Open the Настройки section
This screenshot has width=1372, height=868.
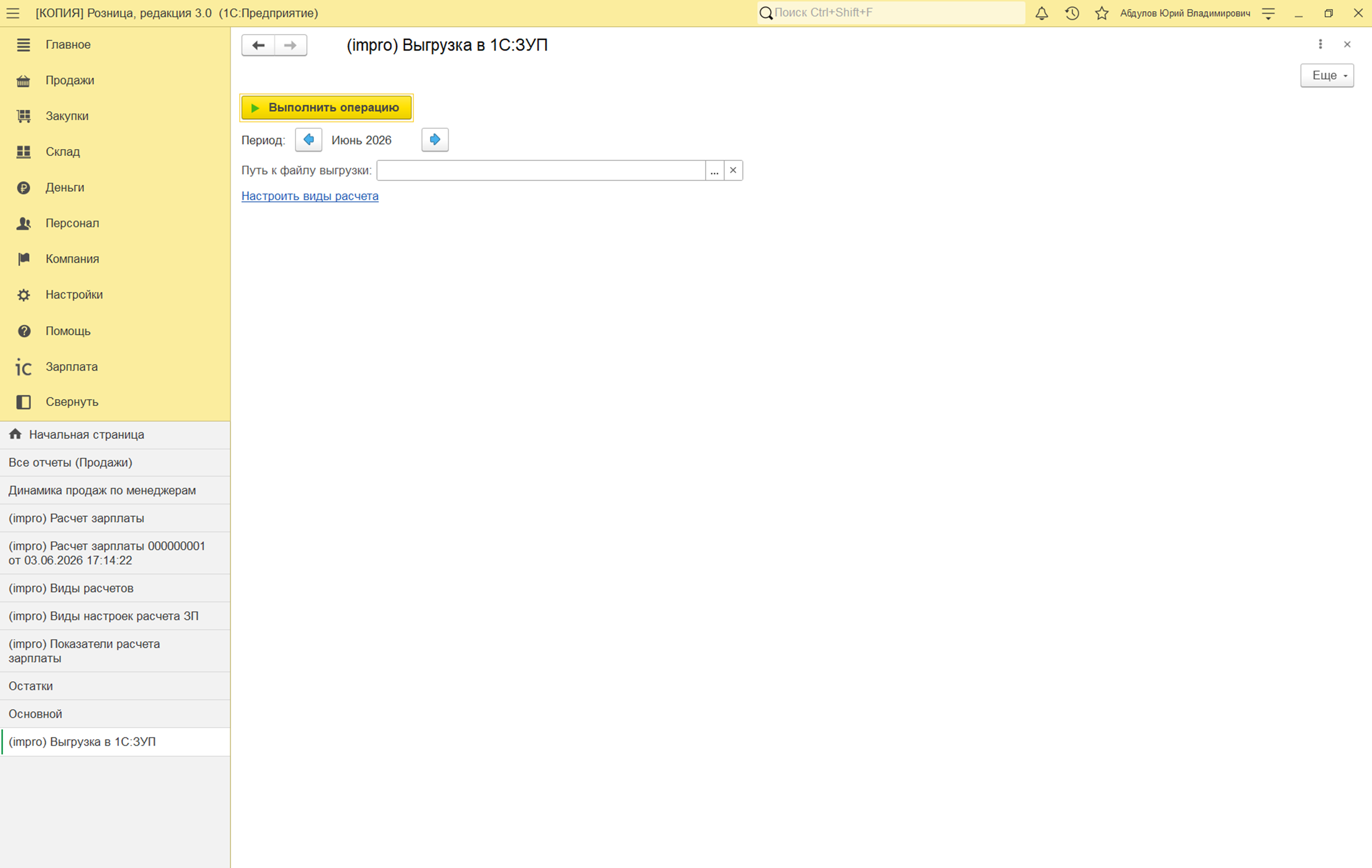point(115,295)
